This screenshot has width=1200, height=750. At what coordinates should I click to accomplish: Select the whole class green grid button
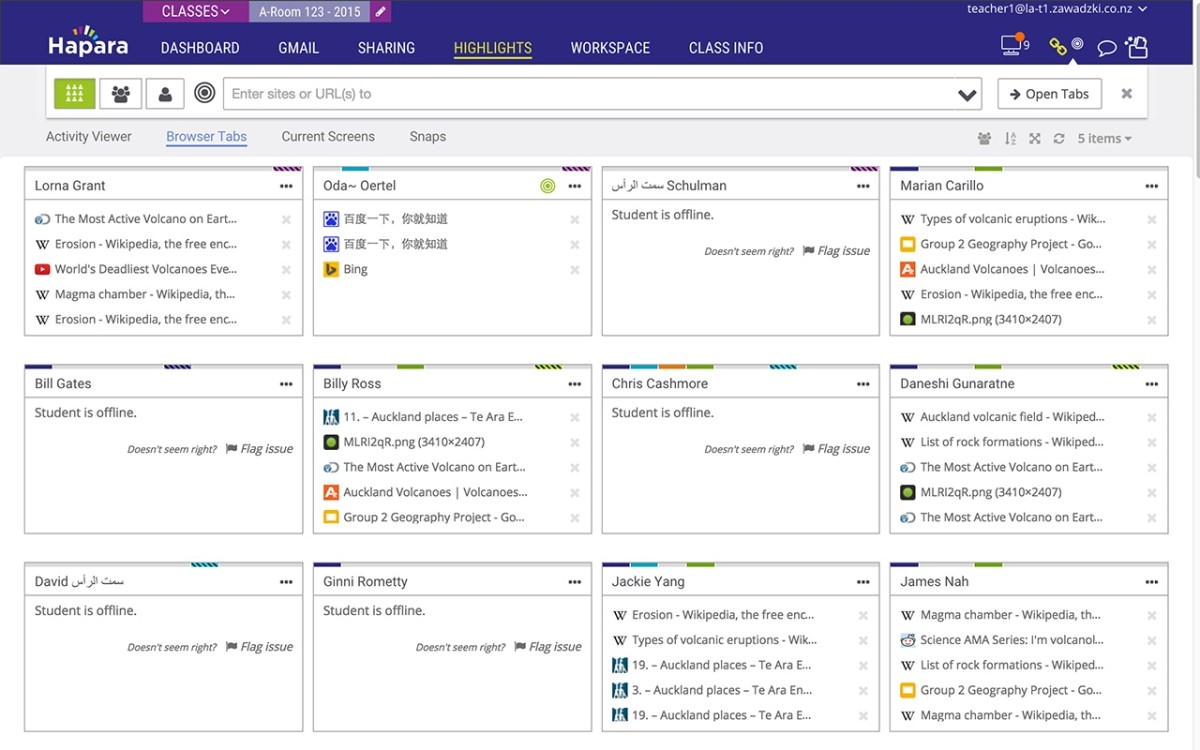[x=75, y=94]
